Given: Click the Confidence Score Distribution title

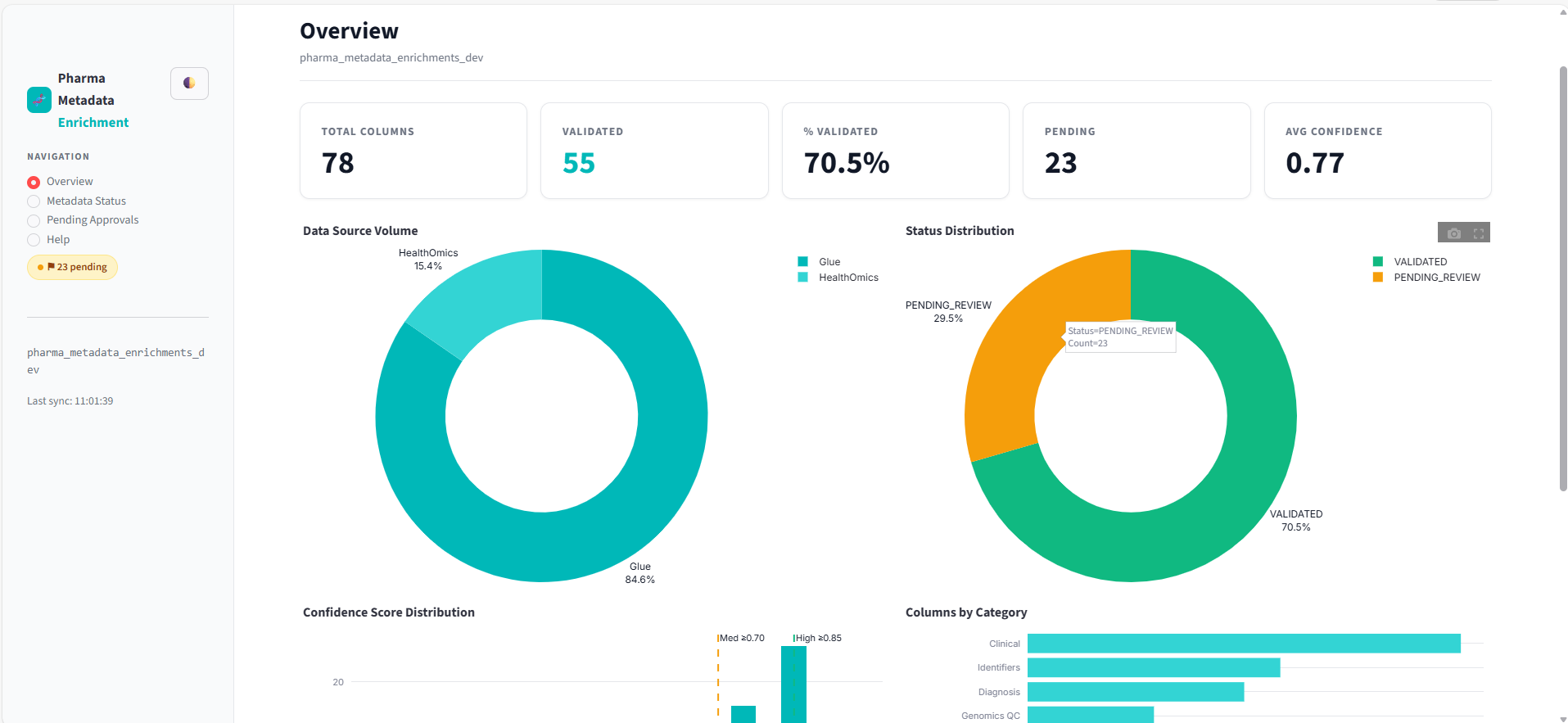Looking at the screenshot, I should click(x=389, y=612).
